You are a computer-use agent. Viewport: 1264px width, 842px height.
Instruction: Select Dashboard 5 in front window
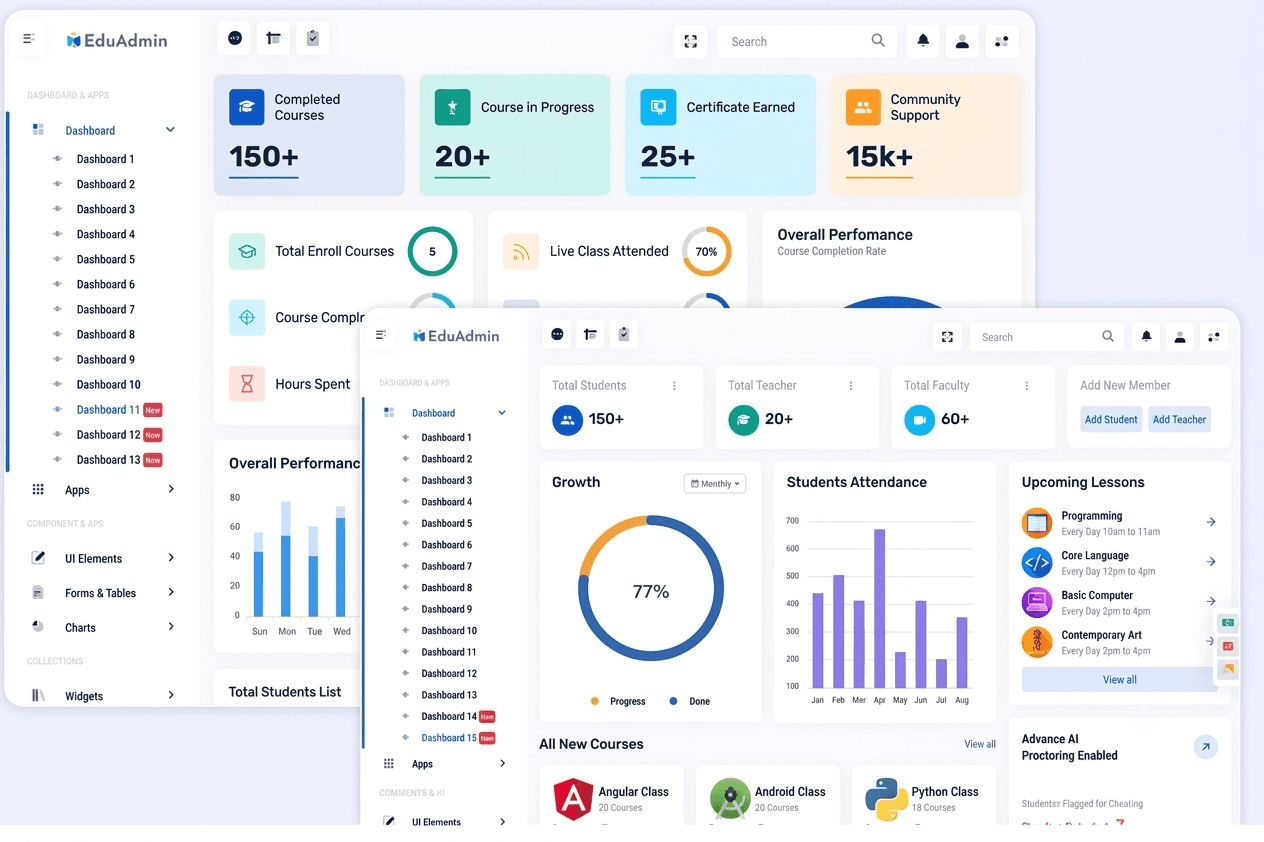tap(446, 523)
